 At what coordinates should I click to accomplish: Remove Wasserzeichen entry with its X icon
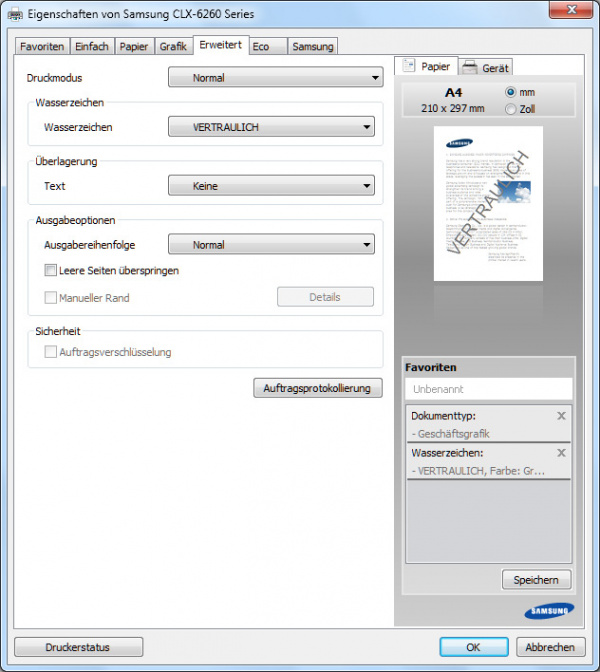click(561, 453)
